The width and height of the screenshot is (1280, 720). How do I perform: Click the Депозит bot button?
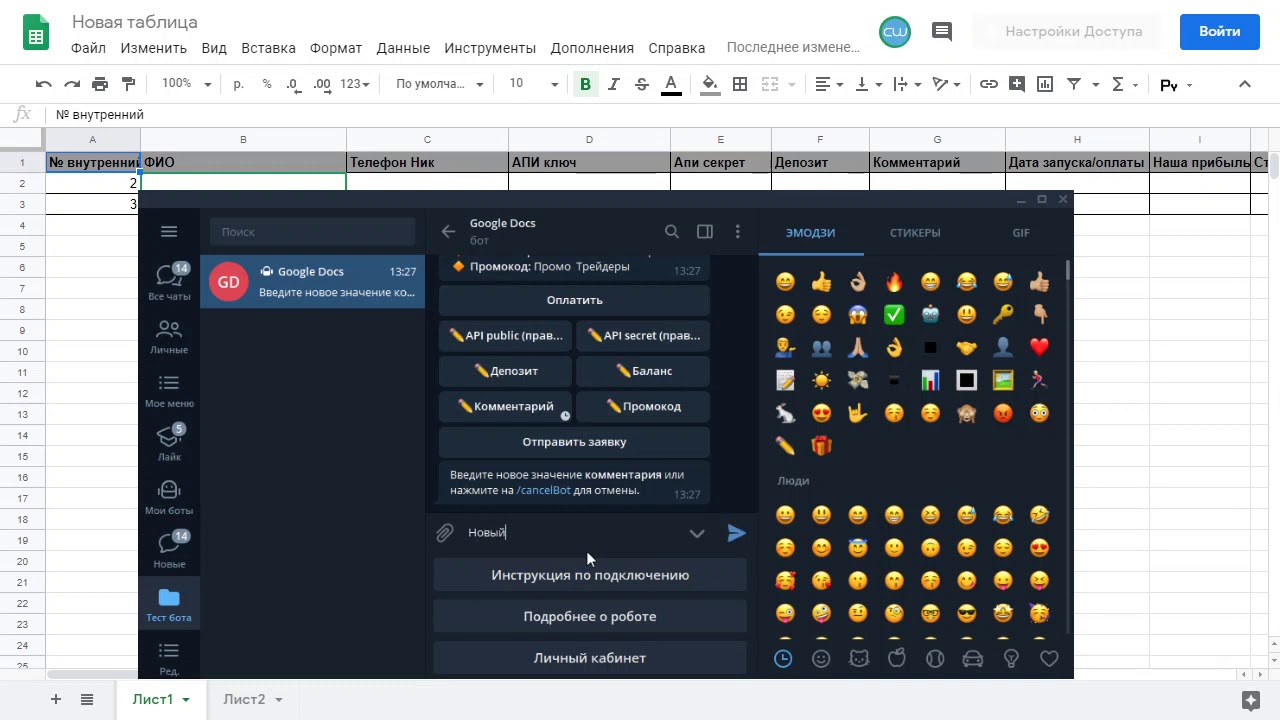pos(505,371)
